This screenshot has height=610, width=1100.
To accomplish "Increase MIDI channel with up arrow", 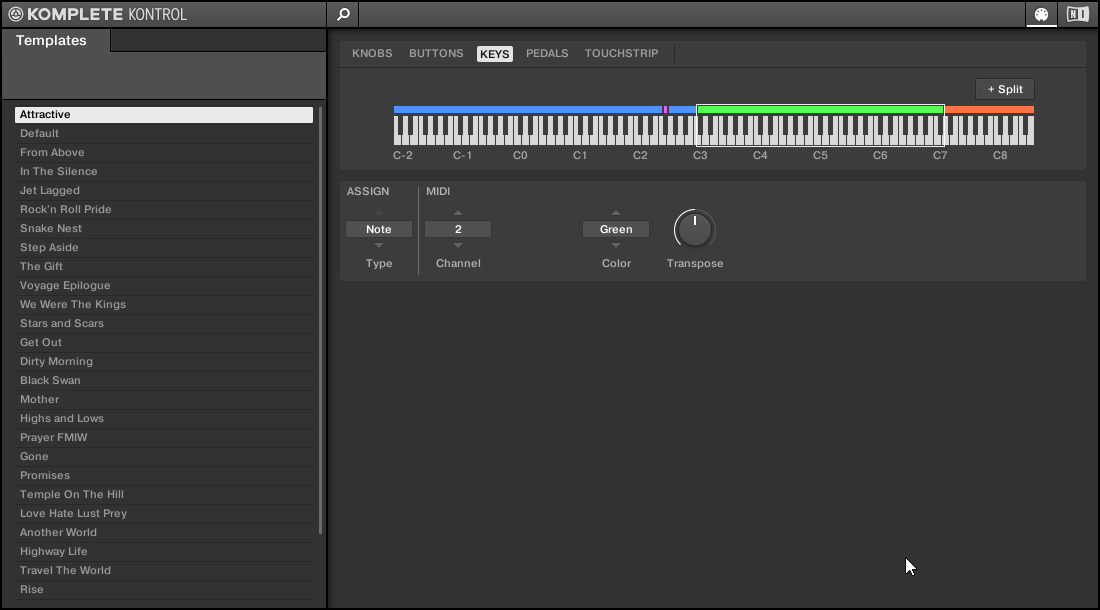I will pyautogui.click(x=458, y=213).
